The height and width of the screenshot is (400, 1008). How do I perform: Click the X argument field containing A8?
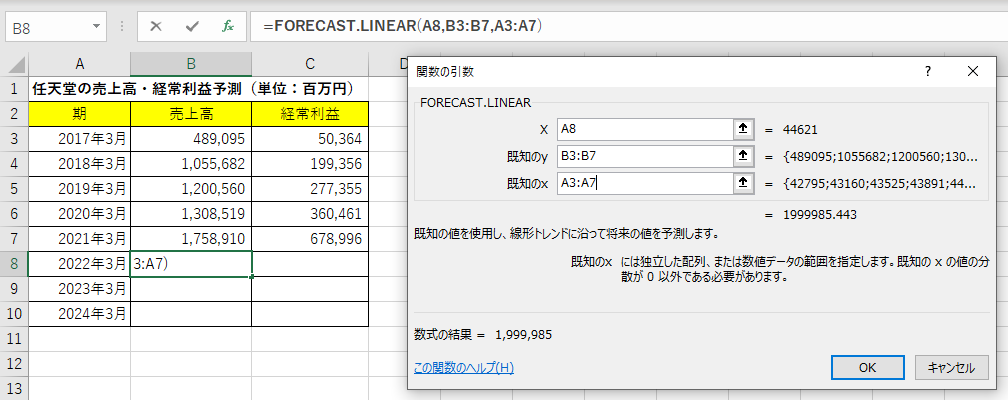pyautogui.click(x=645, y=129)
